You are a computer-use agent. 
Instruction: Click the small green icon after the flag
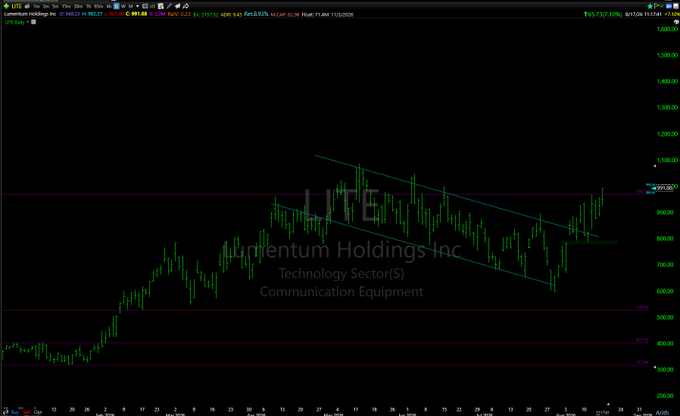pyautogui.click(x=662, y=6)
